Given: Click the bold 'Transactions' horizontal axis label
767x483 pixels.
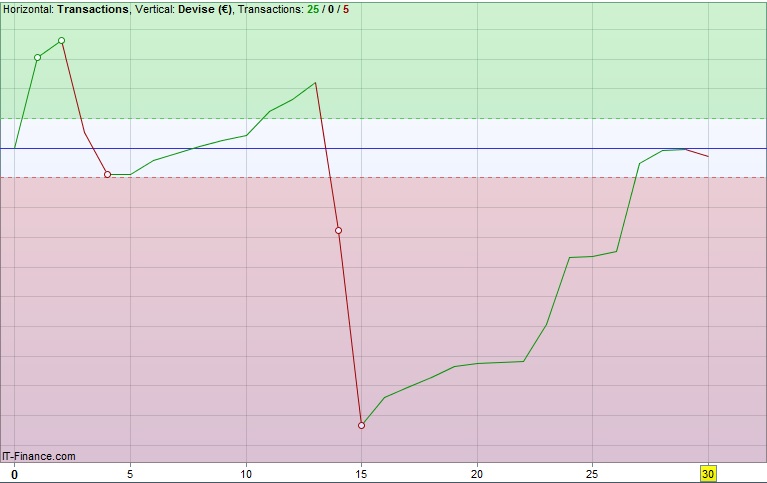Looking at the screenshot, I should coord(93,9).
